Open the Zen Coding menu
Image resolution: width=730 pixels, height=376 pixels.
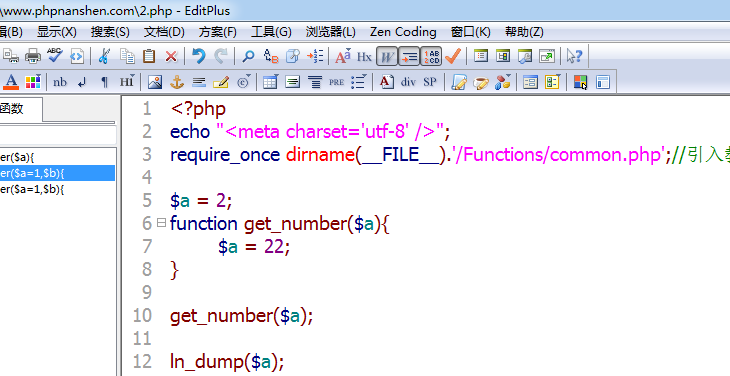point(403,32)
